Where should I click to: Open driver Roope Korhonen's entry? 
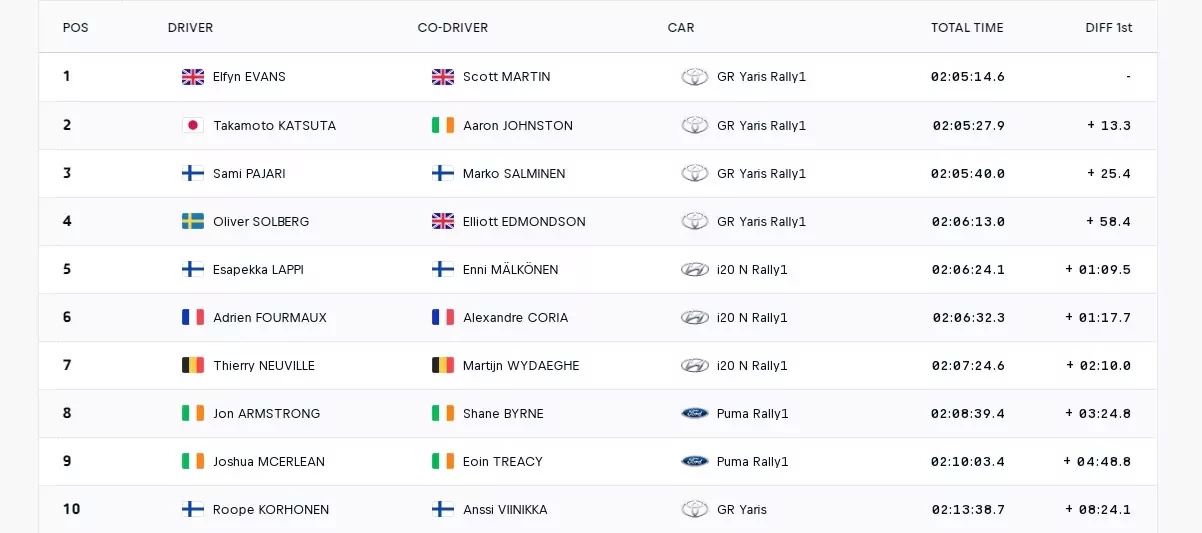tap(271, 509)
